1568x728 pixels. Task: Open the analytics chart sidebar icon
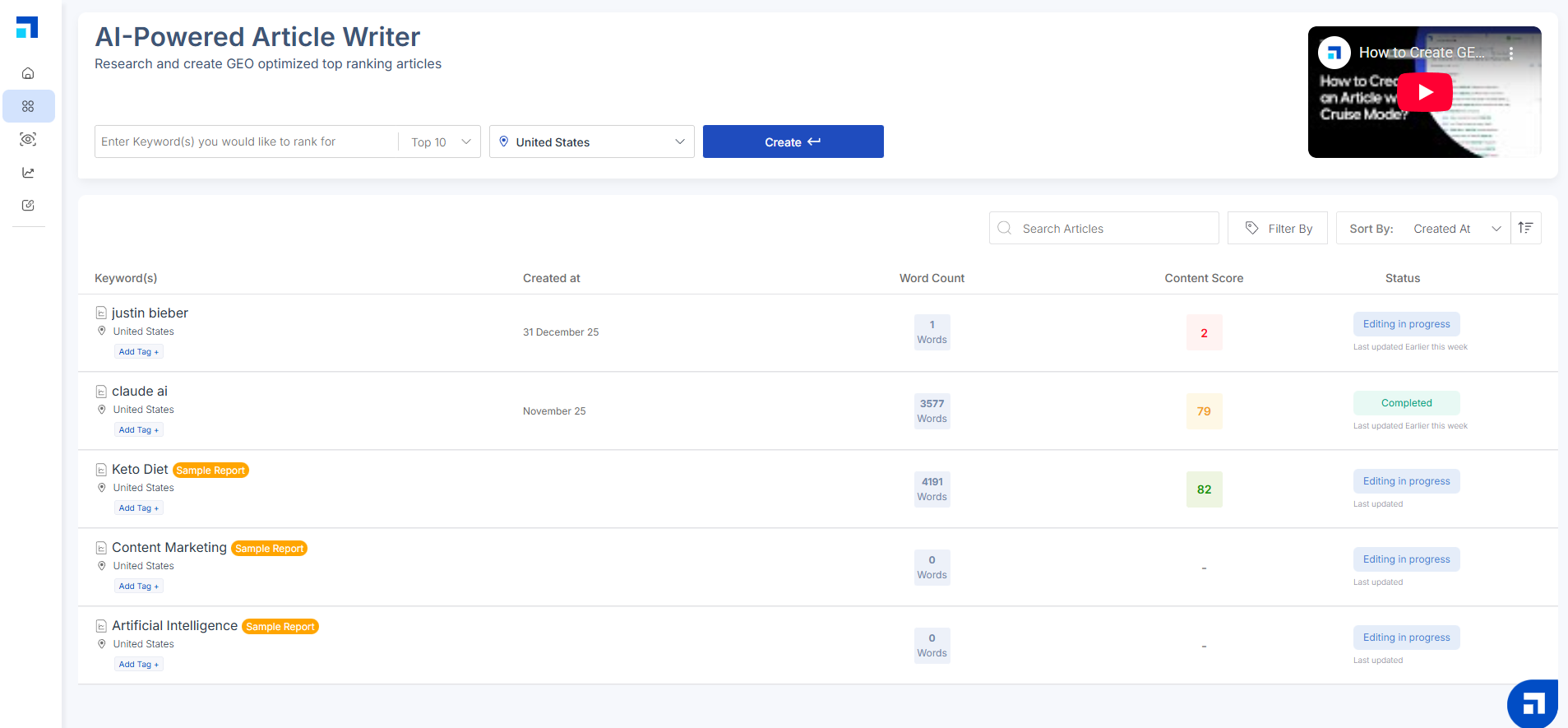click(28, 173)
